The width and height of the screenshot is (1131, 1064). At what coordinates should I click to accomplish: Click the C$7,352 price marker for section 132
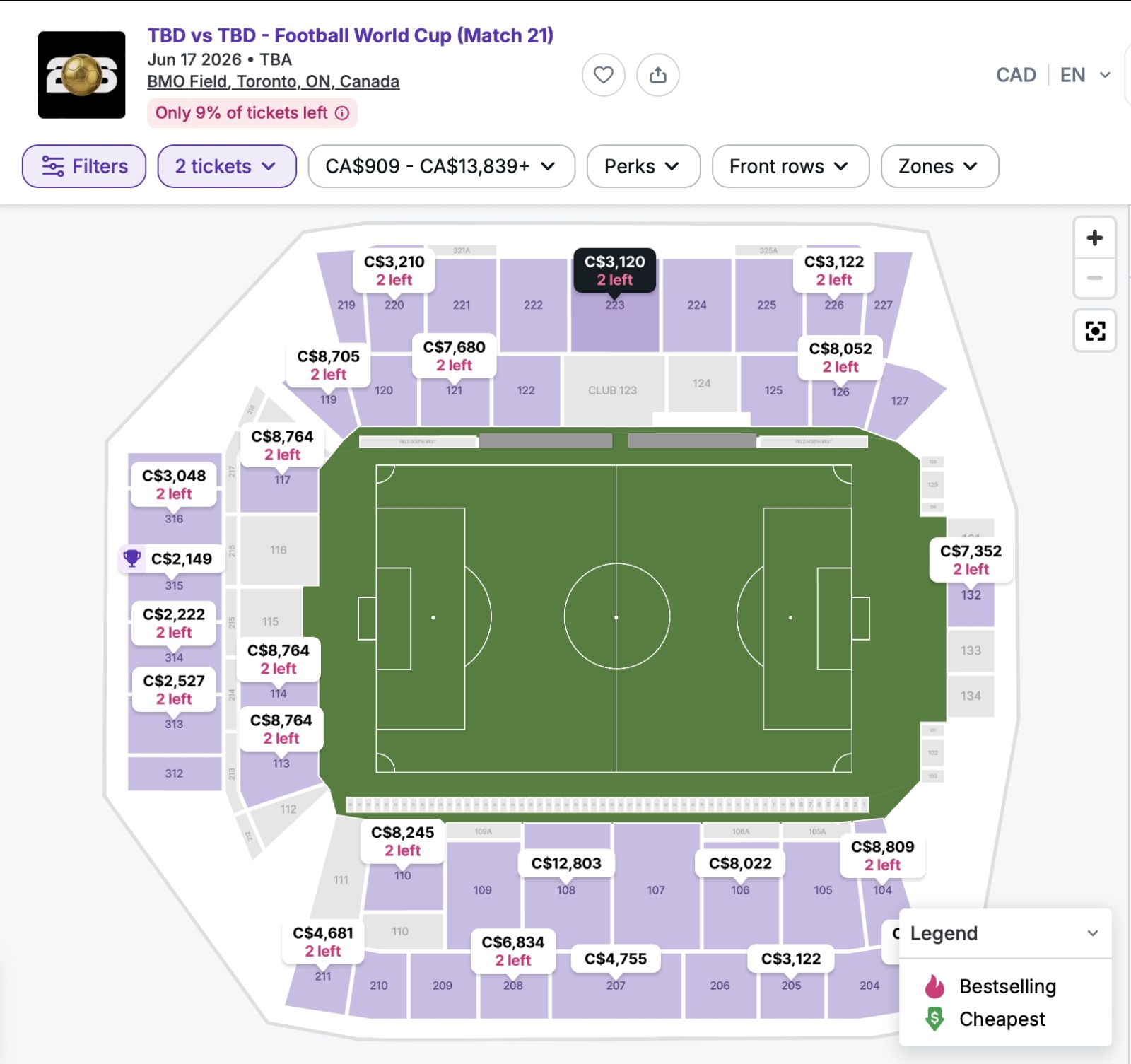(x=971, y=560)
